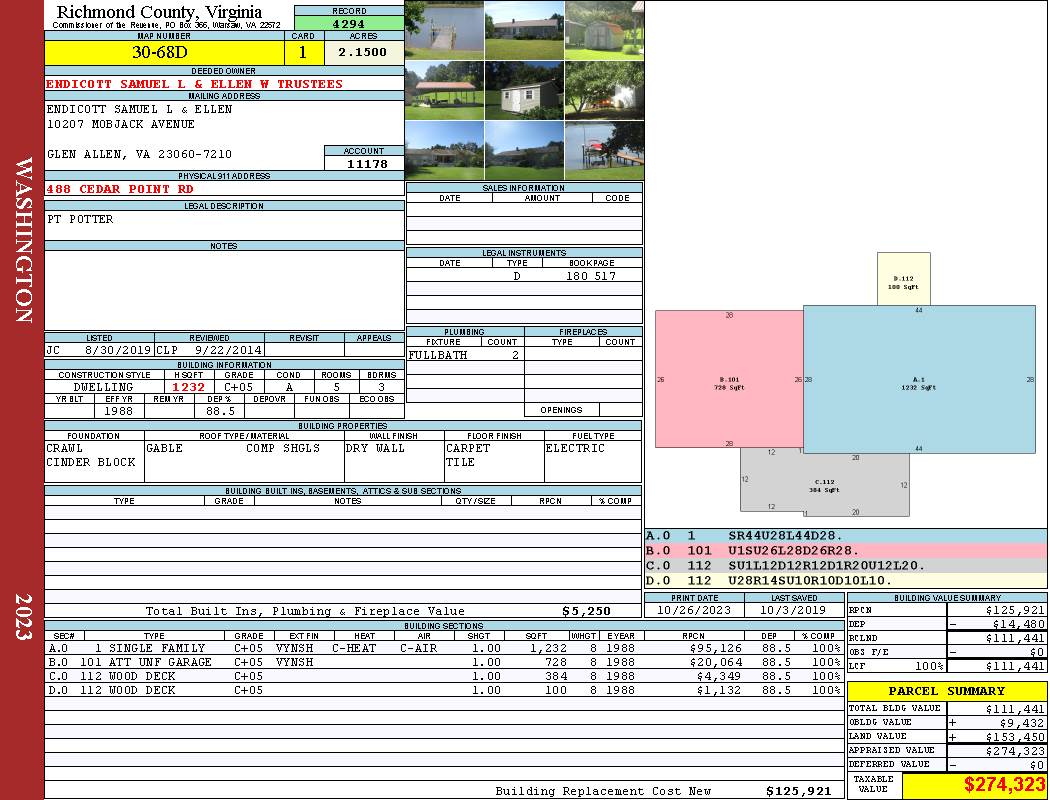The height and width of the screenshot is (800, 1050).
Task: Click GLEN ALLEN, VA 23060-7210 line
Action: point(139,154)
